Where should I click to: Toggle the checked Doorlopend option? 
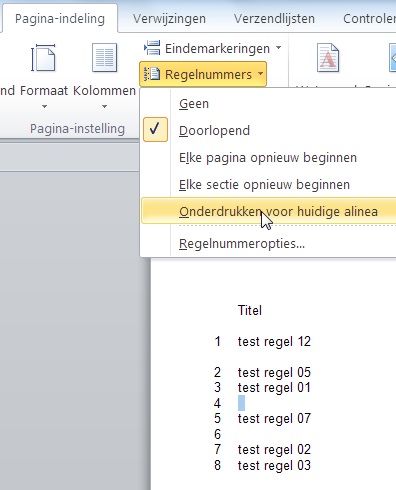pos(214,131)
